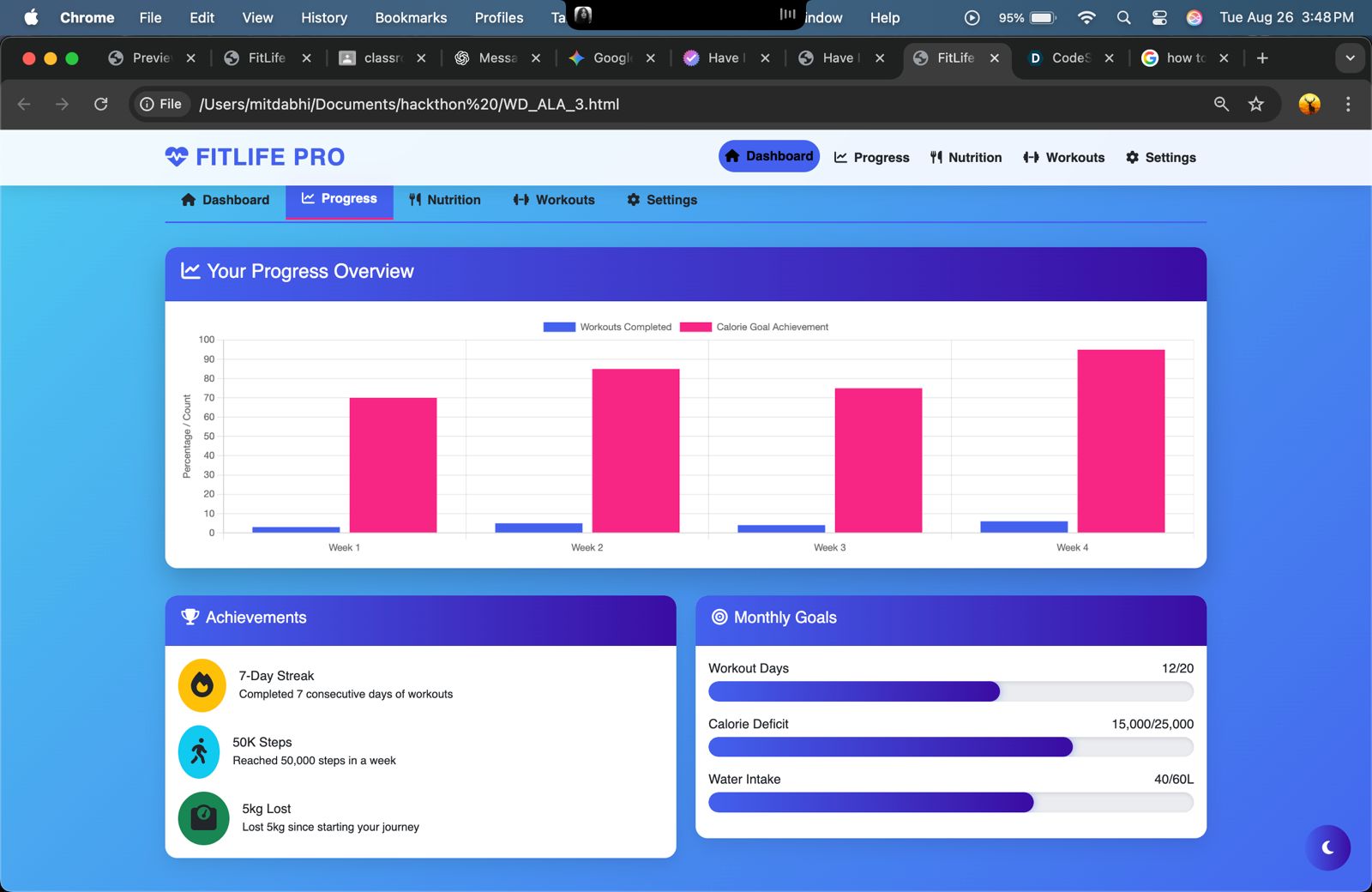Click the Week 3 pink calorie bar
The width and height of the screenshot is (1372, 892).
[878, 461]
